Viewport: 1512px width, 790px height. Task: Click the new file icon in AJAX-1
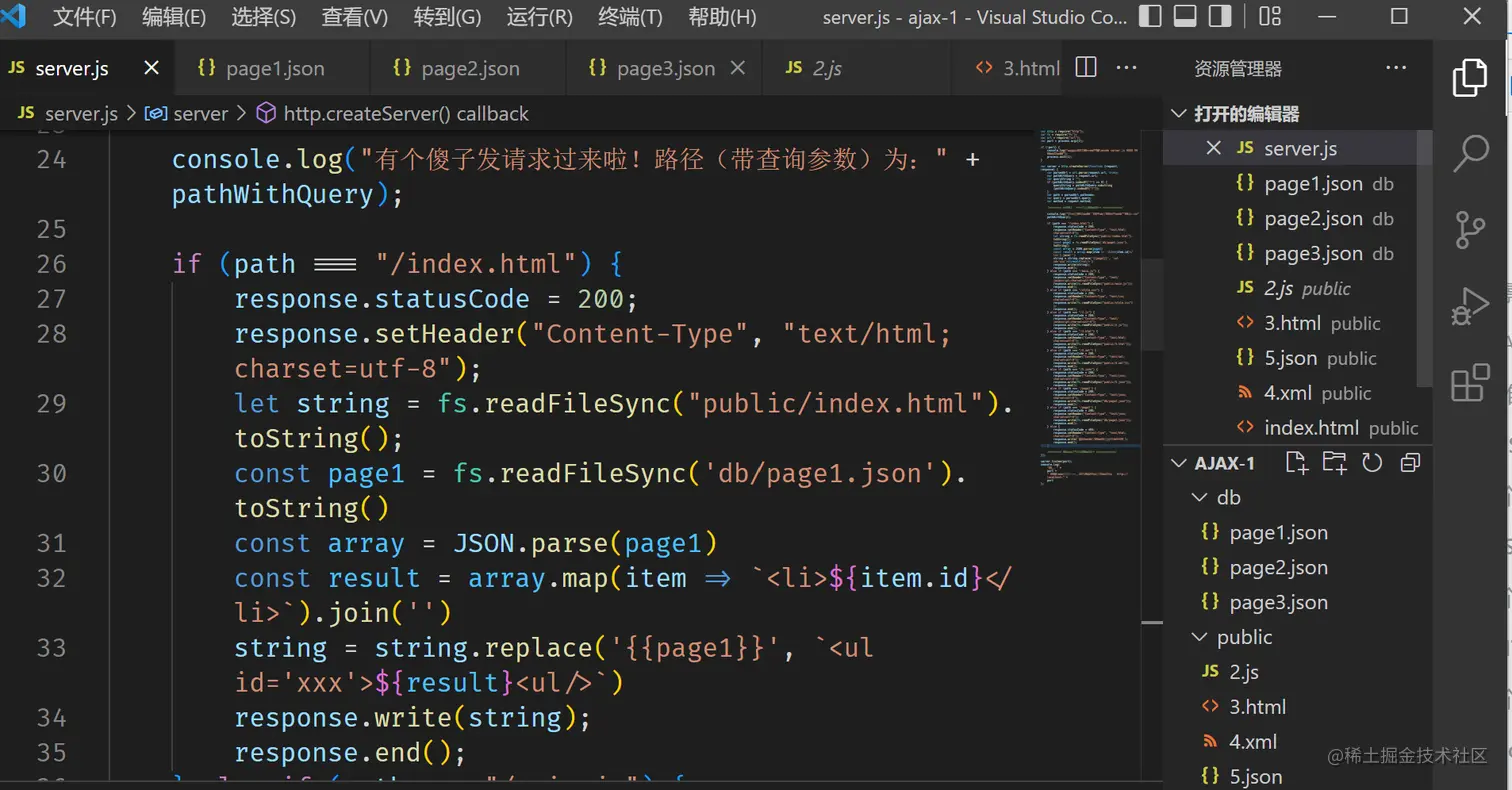(1297, 462)
